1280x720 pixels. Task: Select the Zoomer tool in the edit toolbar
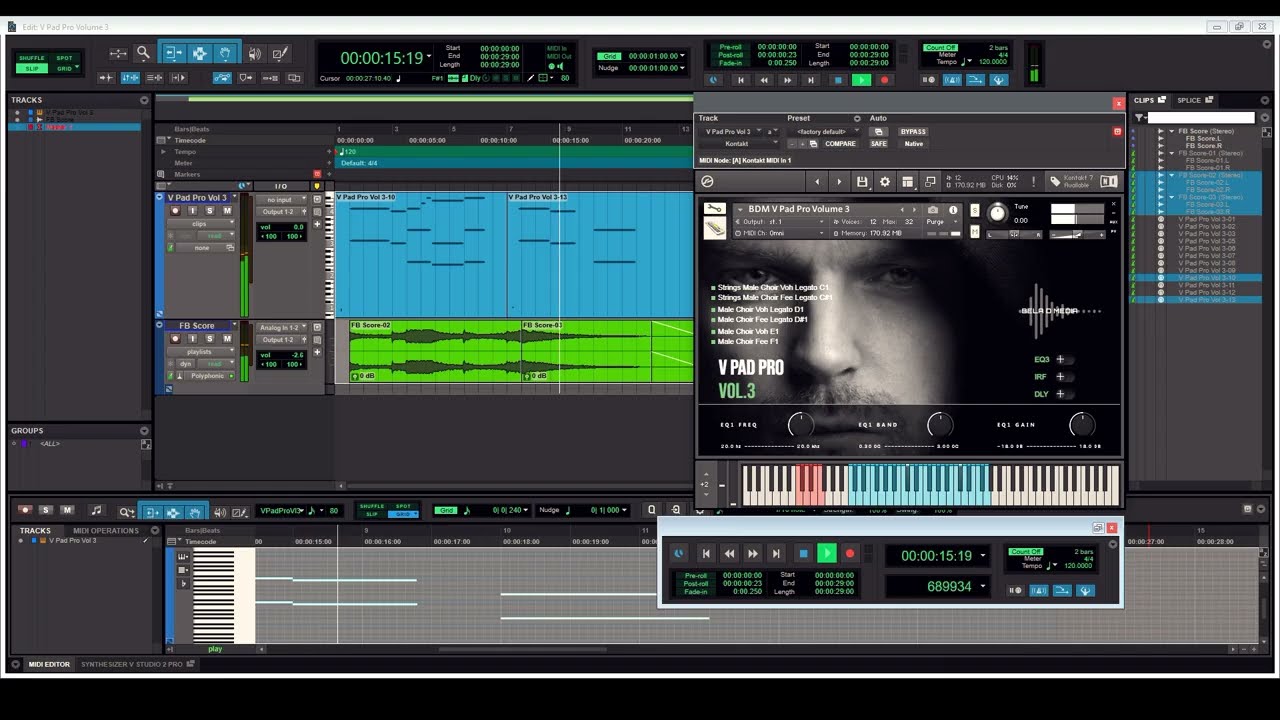point(143,54)
